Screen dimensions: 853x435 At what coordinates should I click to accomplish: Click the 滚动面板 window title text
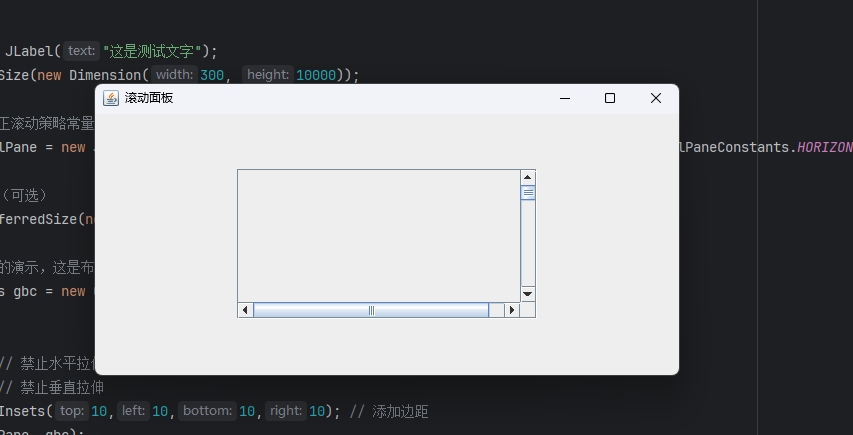coord(149,98)
